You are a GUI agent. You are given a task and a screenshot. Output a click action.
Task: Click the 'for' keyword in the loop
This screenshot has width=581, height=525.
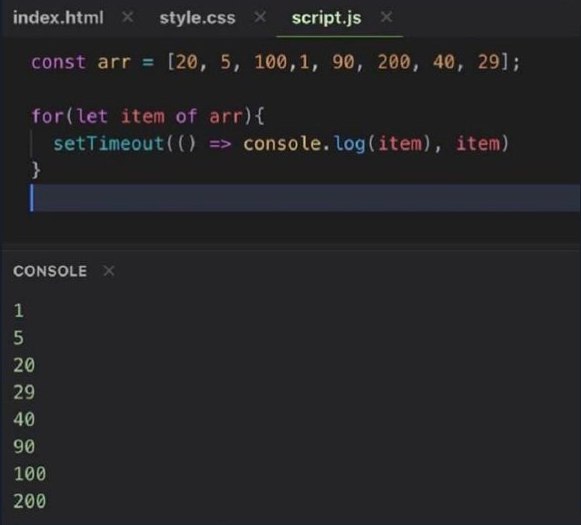(x=47, y=116)
